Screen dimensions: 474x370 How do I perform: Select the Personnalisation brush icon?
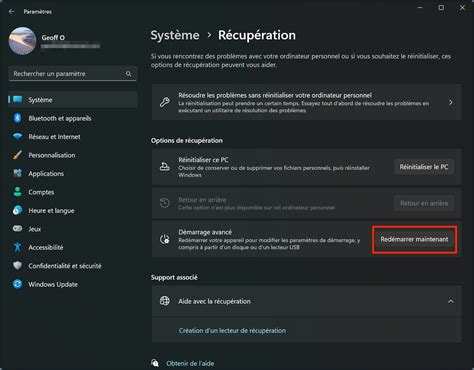tap(17, 155)
